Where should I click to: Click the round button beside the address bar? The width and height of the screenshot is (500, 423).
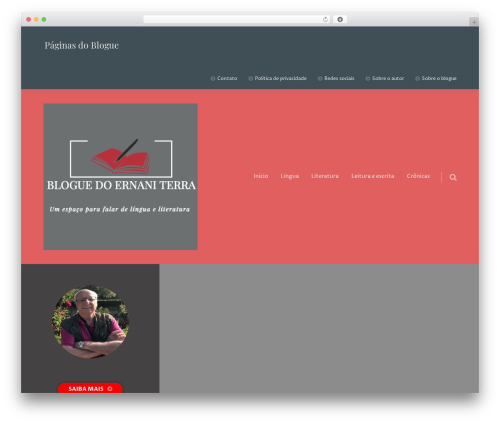pos(340,20)
